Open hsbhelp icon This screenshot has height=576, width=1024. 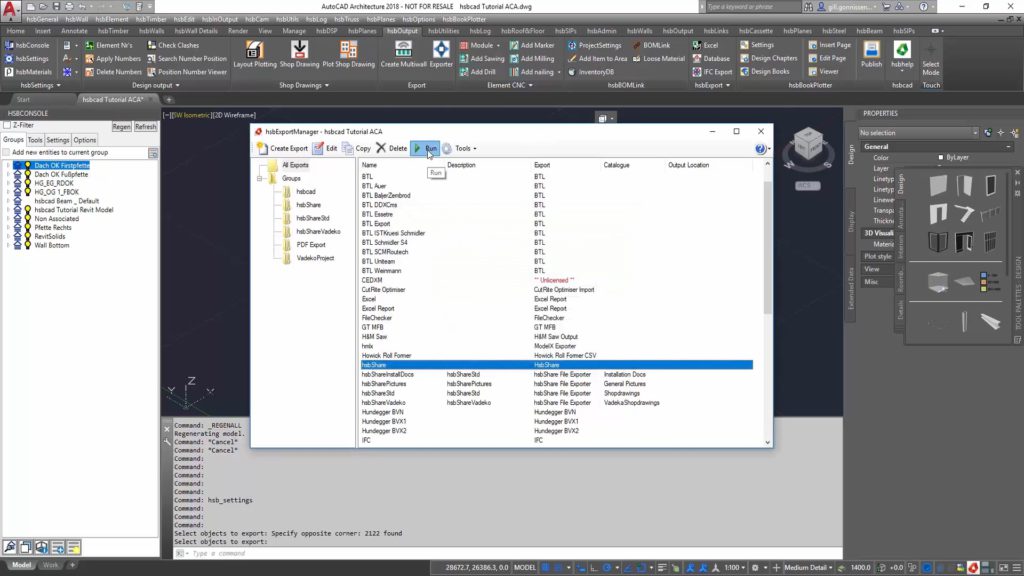coord(902,54)
